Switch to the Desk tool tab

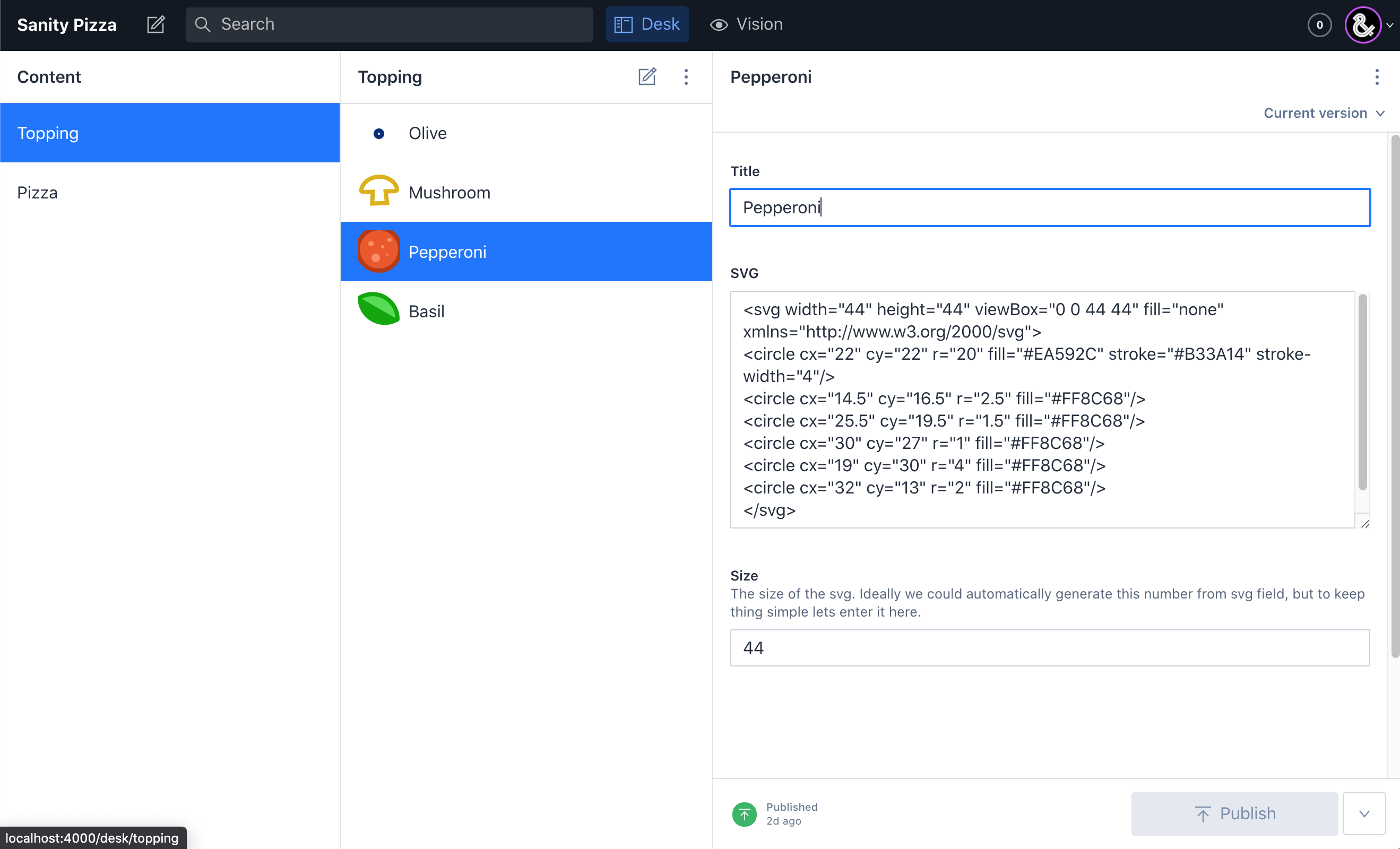[x=647, y=24]
